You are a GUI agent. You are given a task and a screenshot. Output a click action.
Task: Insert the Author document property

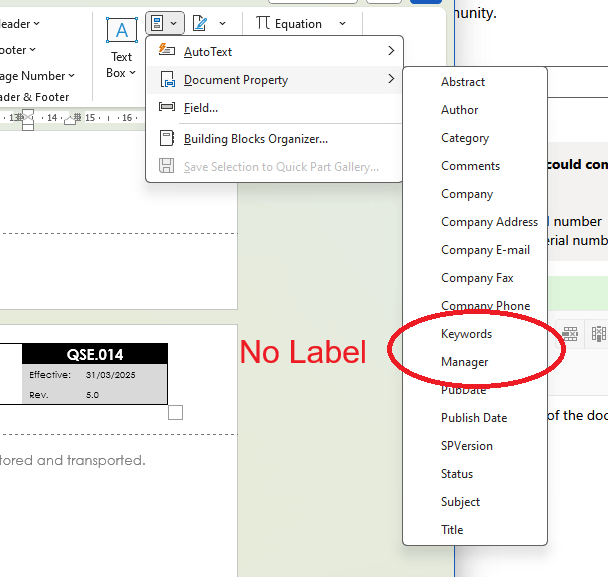click(x=475, y=110)
